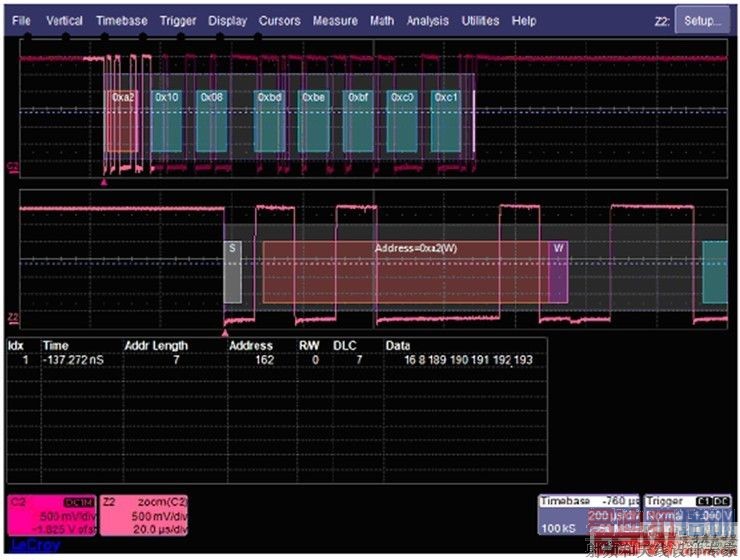Select table row with index 1
The width and height of the screenshot is (740, 560).
tap(277, 360)
